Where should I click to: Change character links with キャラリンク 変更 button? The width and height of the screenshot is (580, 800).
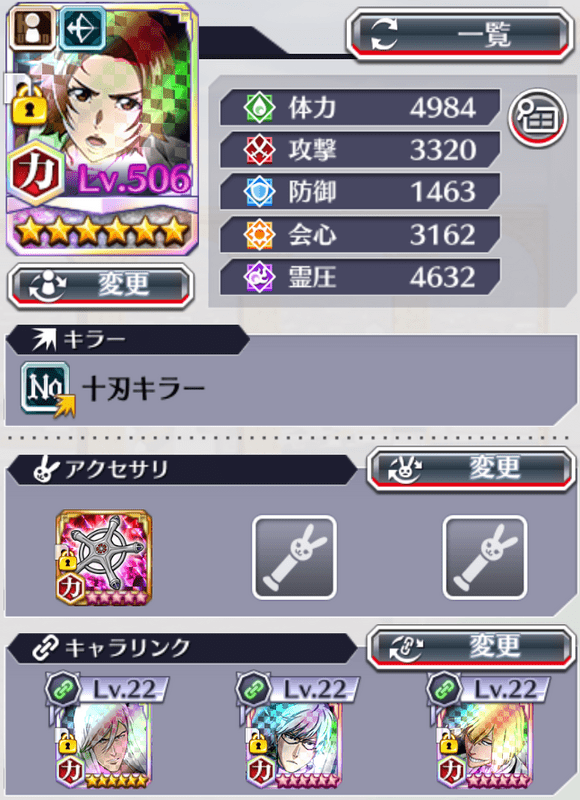(x=470, y=648)
